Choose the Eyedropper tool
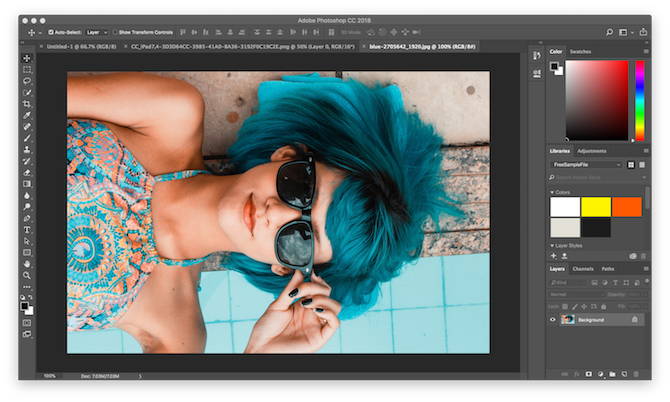The width and height of the screenshot is (670, 402). tap(27, 116)
